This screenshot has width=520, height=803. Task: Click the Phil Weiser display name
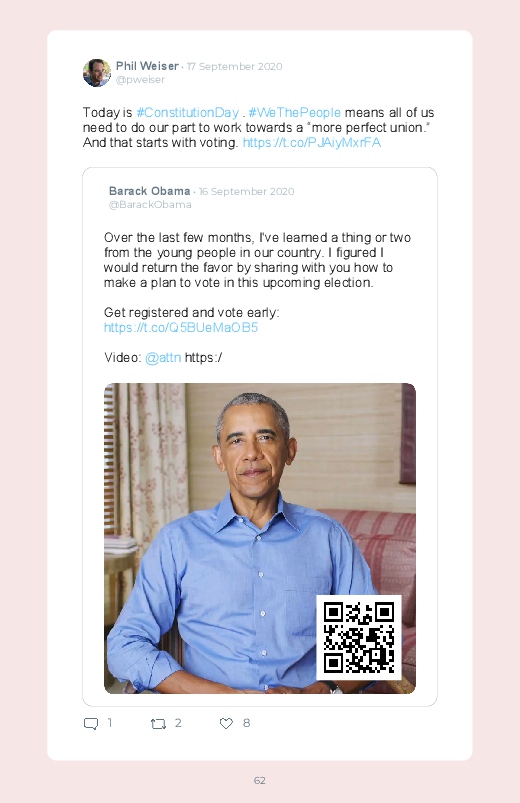tap(147, 66)
